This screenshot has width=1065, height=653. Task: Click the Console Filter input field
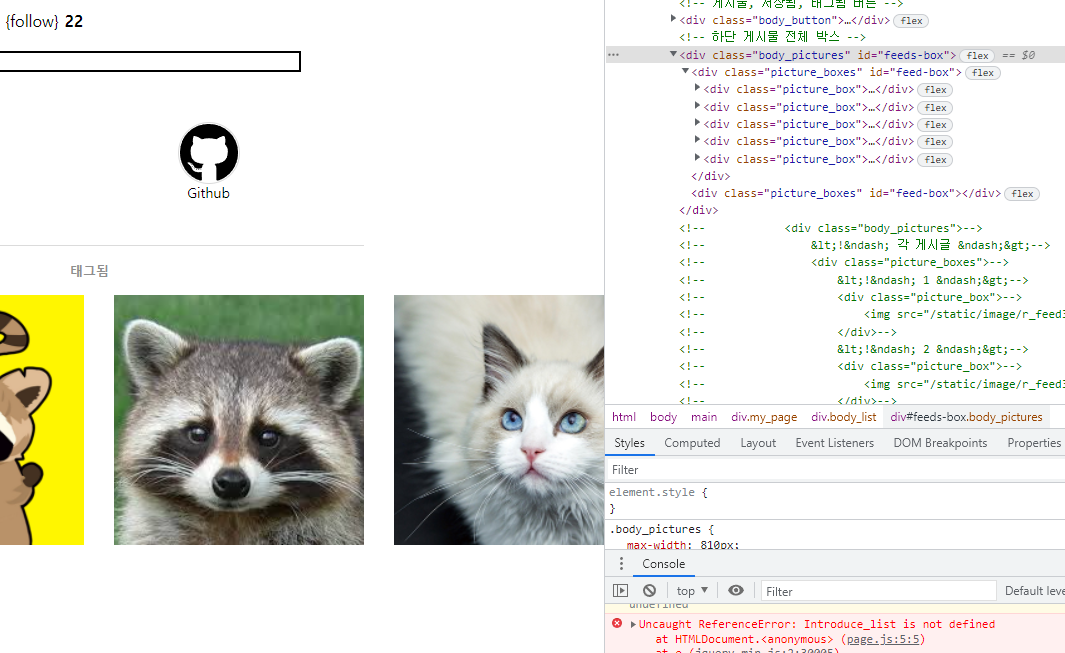[x=878, y=591]
